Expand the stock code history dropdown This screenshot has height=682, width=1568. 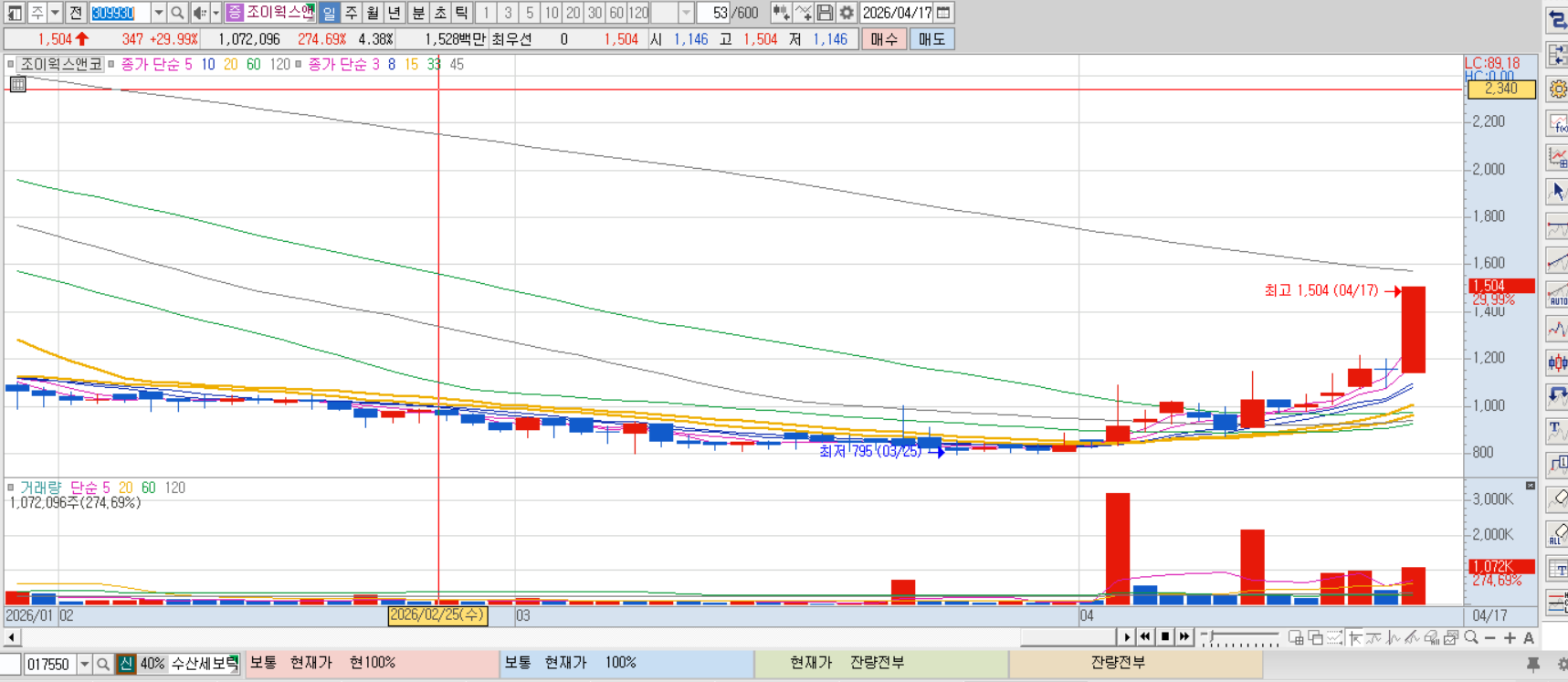pyautogui.click(x=158, y=13)
